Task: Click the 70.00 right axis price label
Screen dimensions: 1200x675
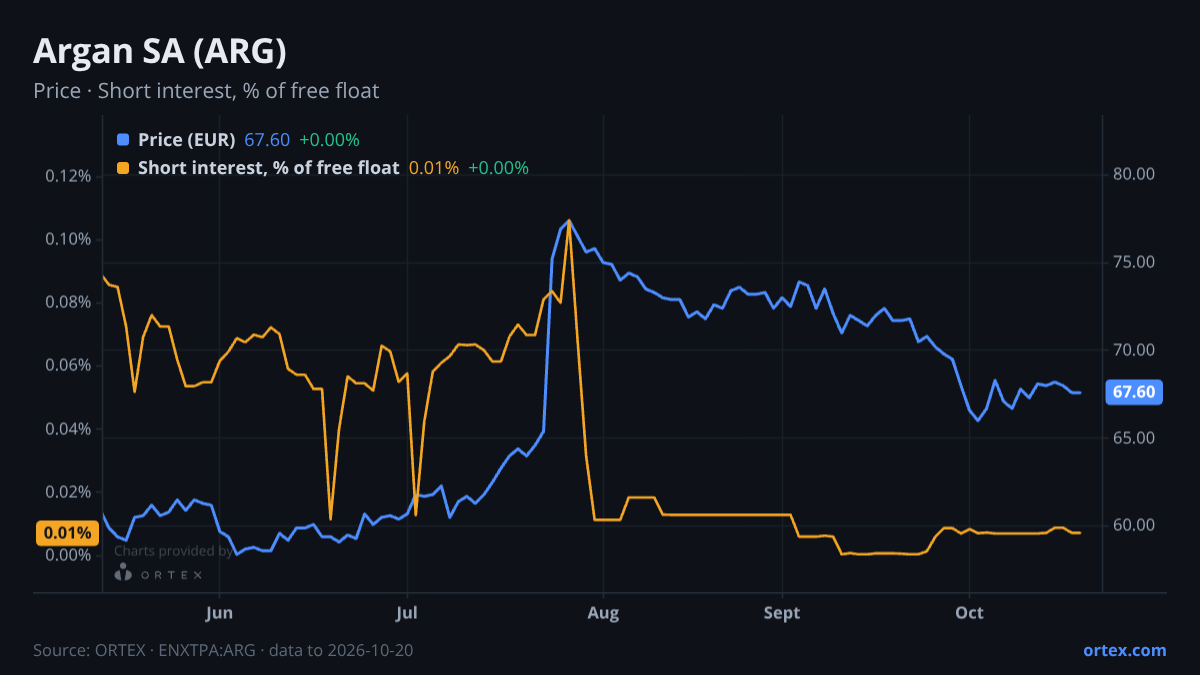Action: (x=1134, y=350)
